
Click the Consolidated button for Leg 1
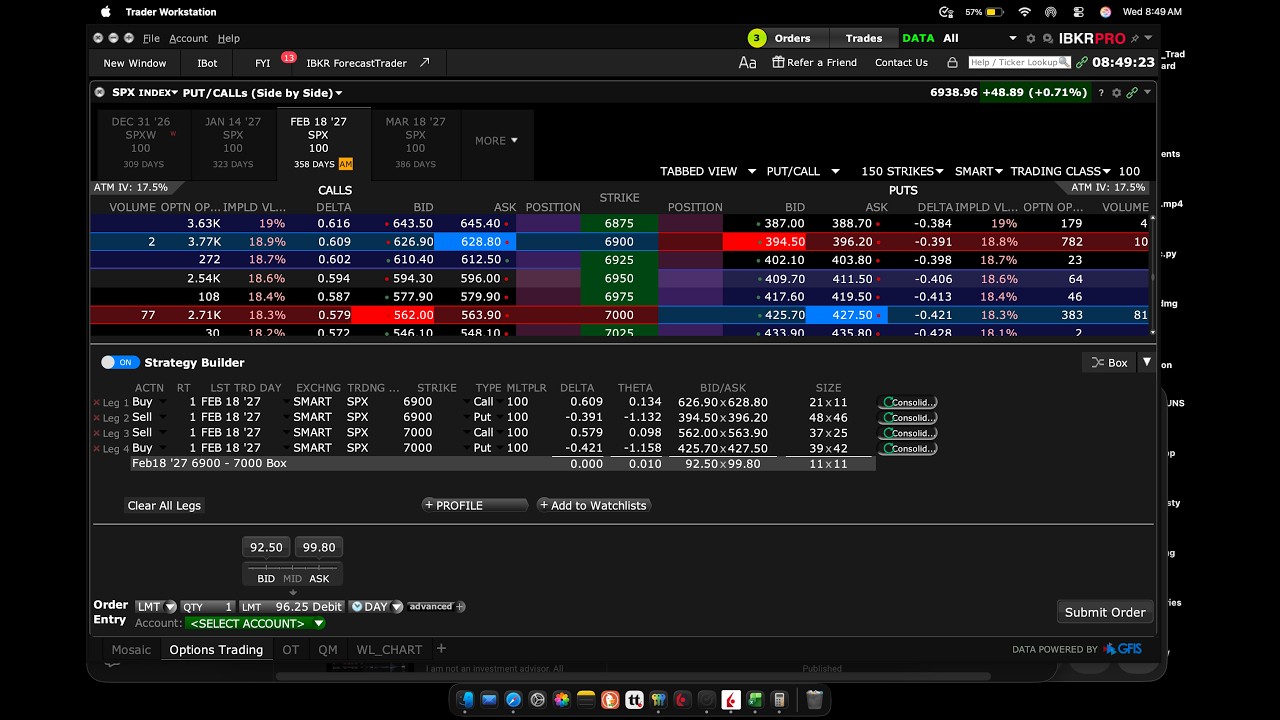coord(907,402)
